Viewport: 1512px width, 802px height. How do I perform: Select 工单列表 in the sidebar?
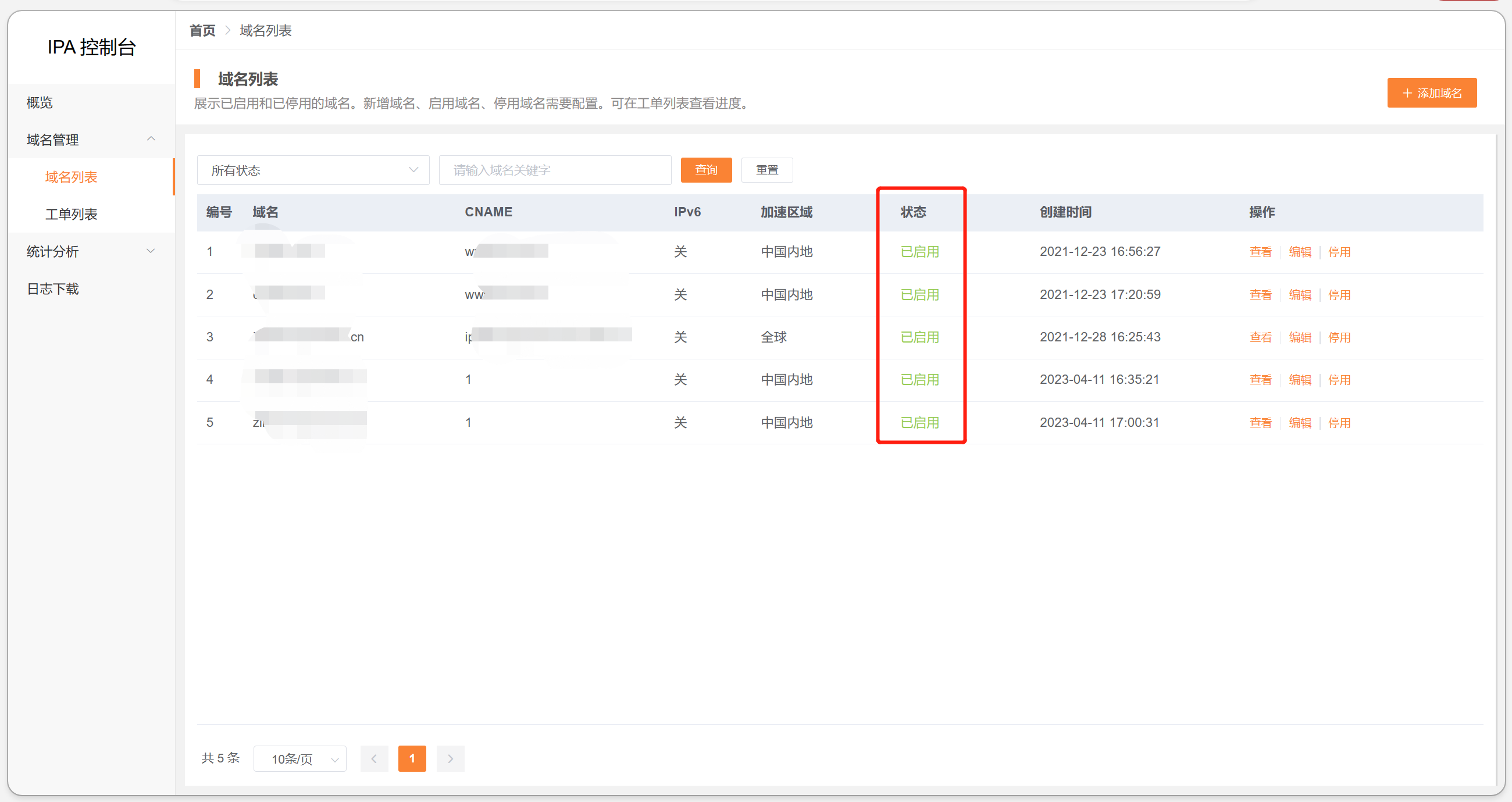click(x=71, y=214)
